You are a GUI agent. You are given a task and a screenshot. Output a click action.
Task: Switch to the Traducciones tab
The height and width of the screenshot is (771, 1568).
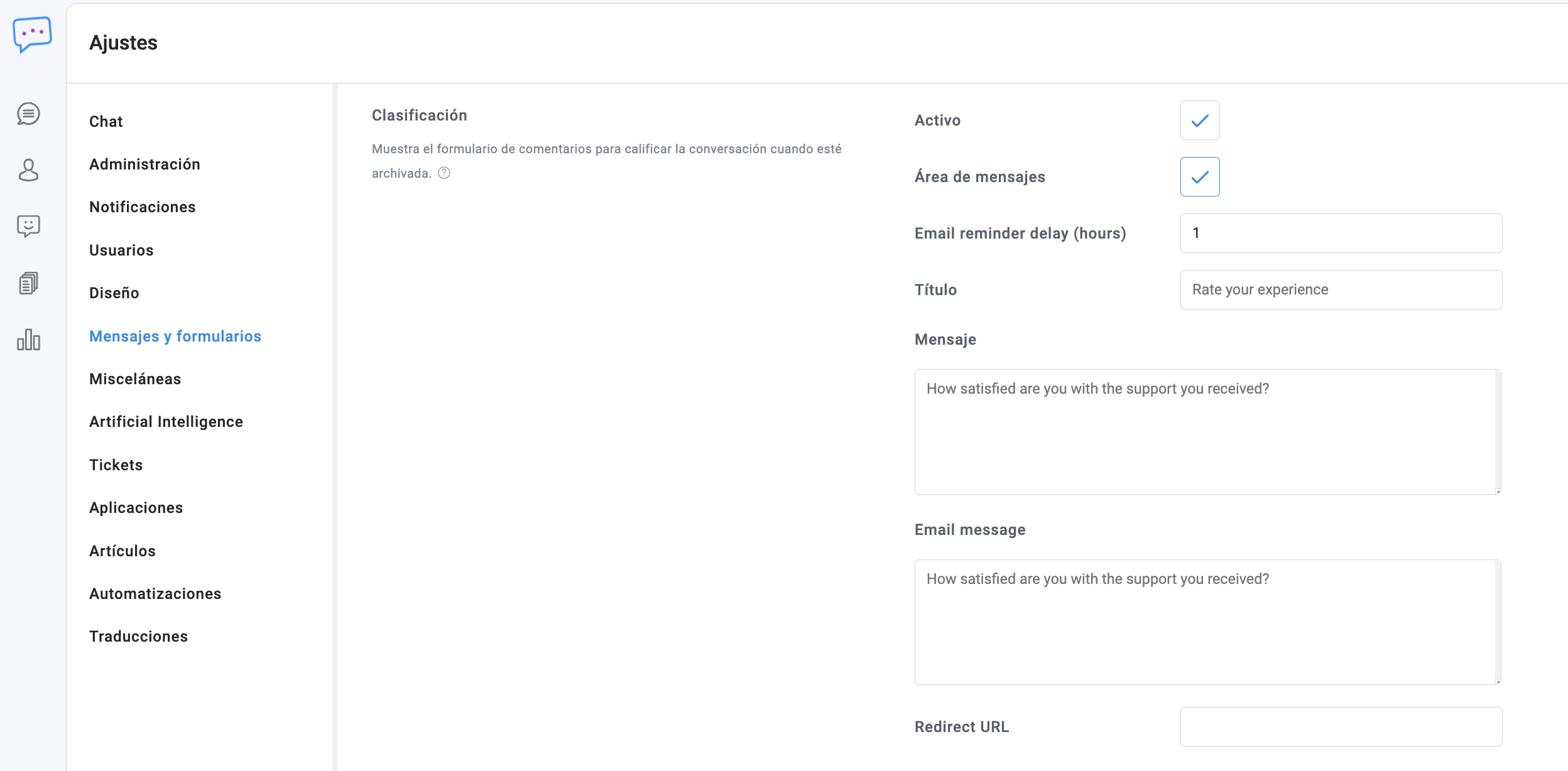138,637
